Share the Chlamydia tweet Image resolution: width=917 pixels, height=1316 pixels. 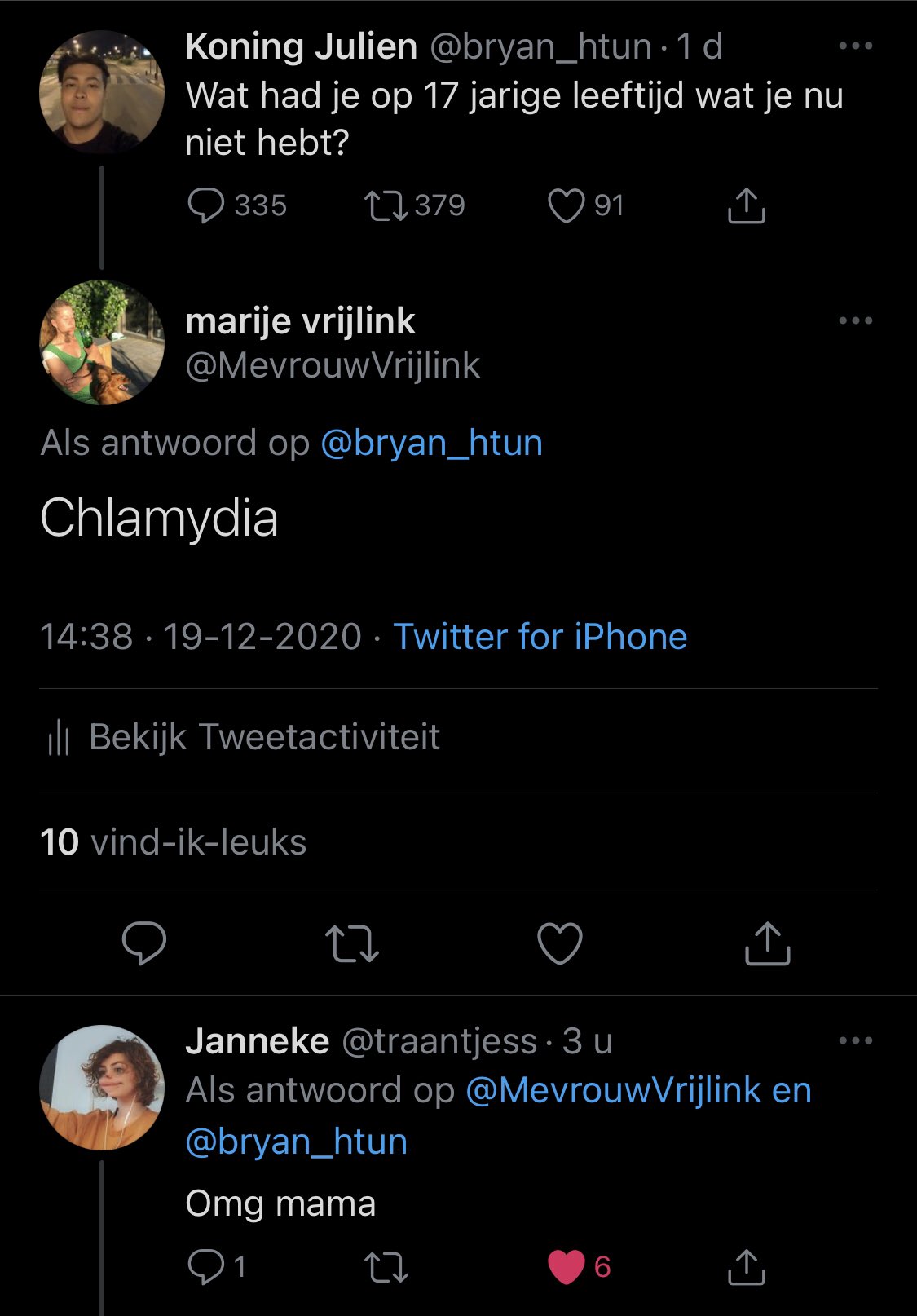768,943
